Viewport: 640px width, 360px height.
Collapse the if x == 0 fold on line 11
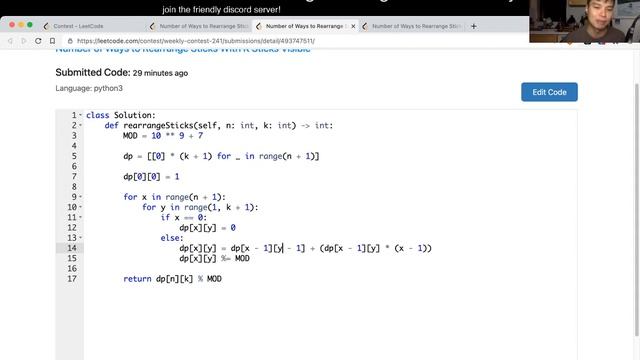pyautogui.click(x=80, y=217)
